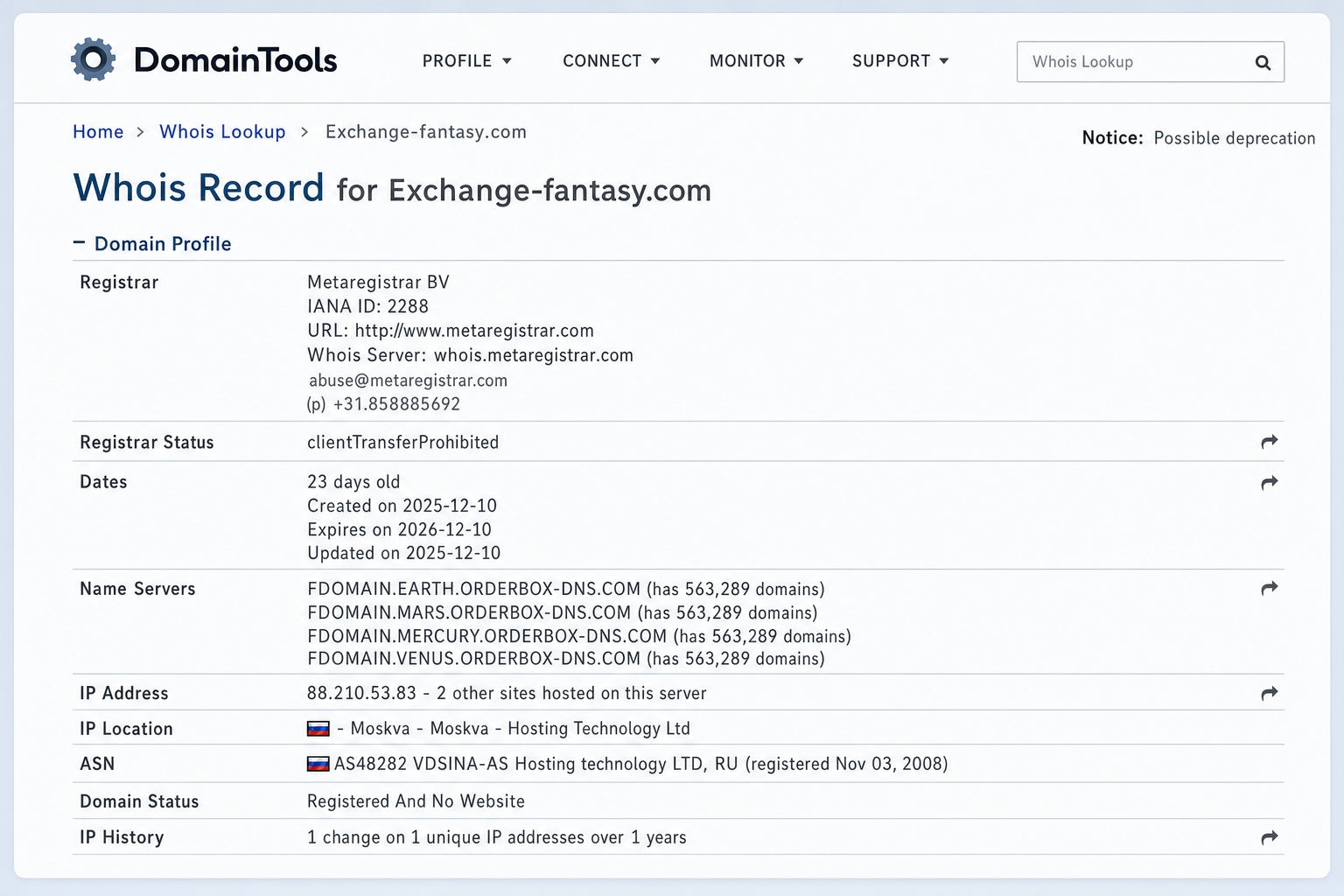Click the Name Servers row label
Image resolution: width=1344 pixels, height=896 pixels.
137,589
